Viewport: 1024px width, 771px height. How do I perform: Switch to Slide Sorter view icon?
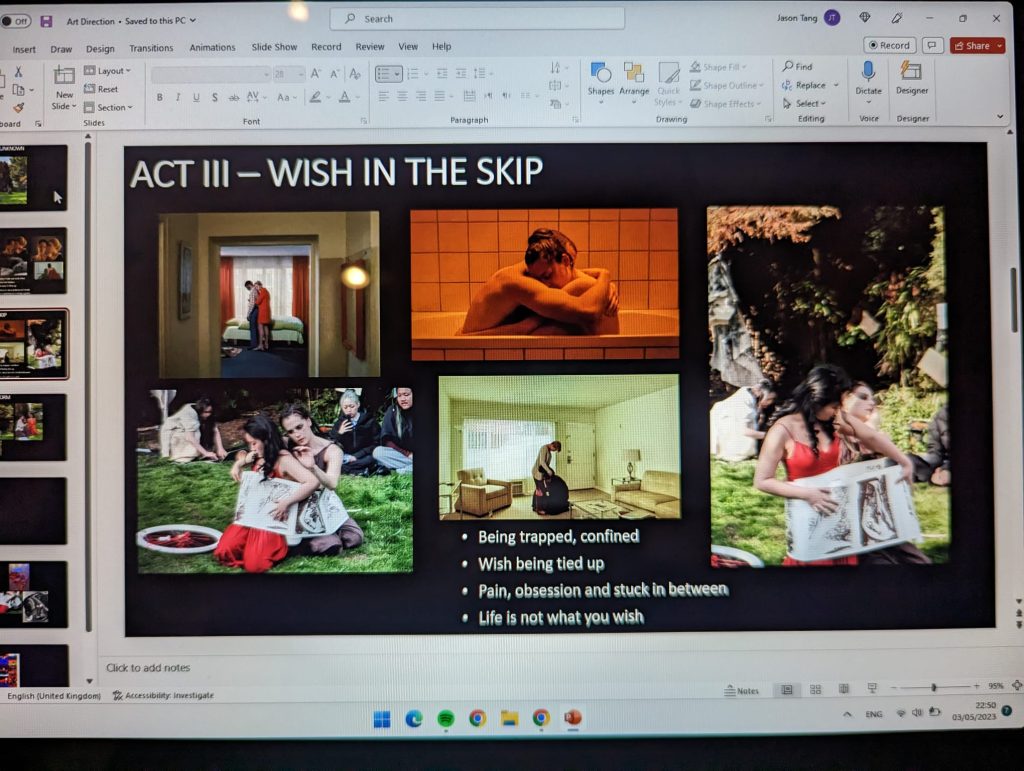pyautogui.click(x=815, y=689)
